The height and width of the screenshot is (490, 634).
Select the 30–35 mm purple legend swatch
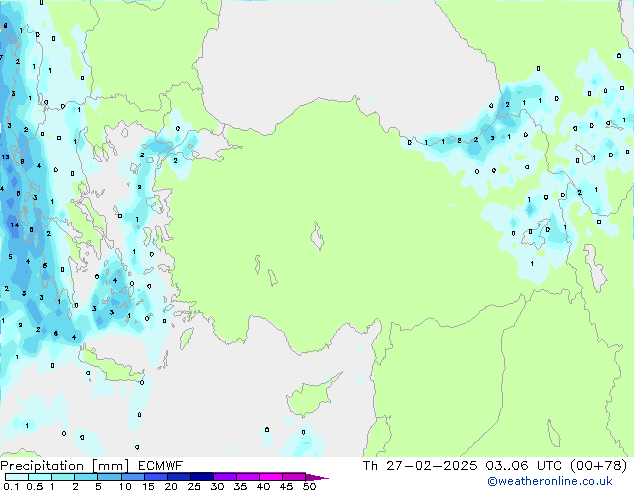224,477
